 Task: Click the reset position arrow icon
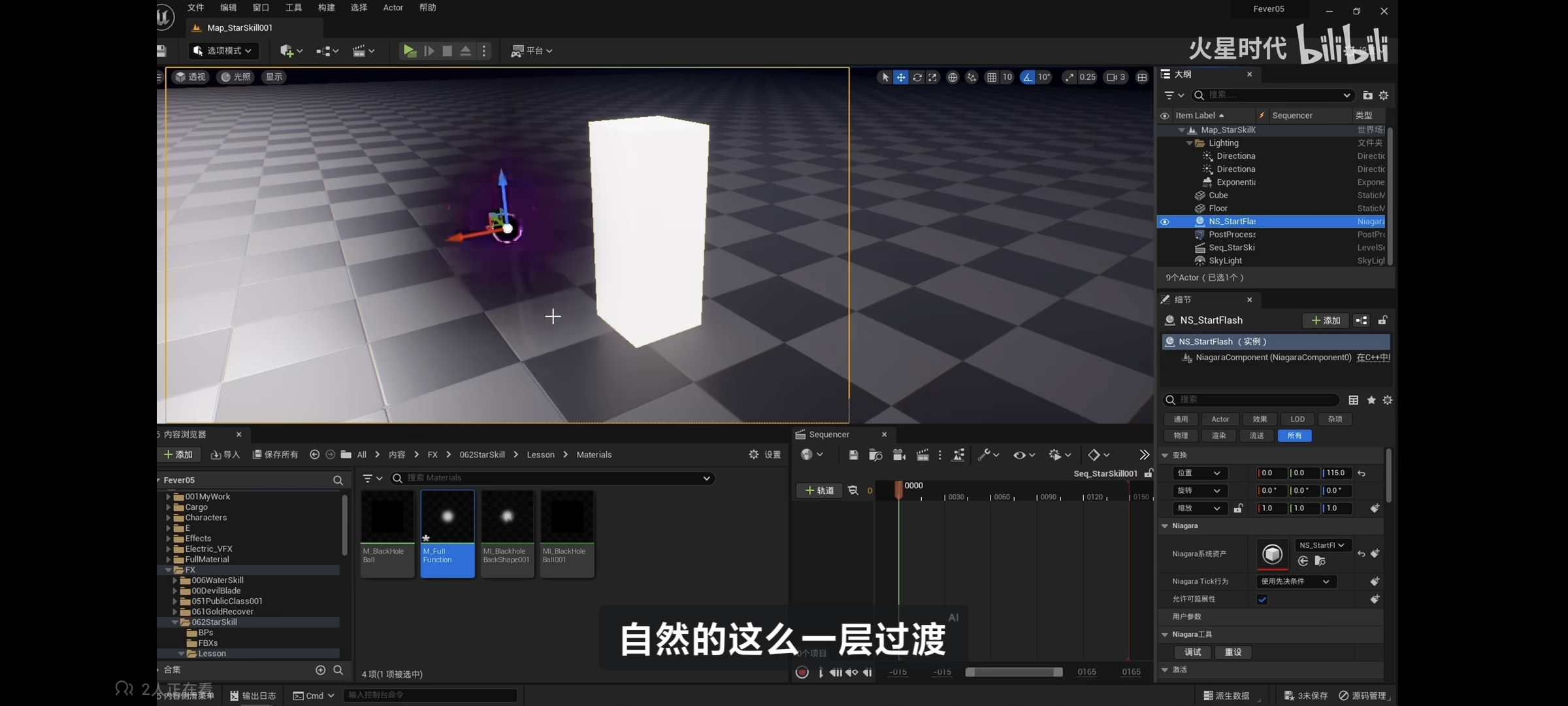[1362, 473]
